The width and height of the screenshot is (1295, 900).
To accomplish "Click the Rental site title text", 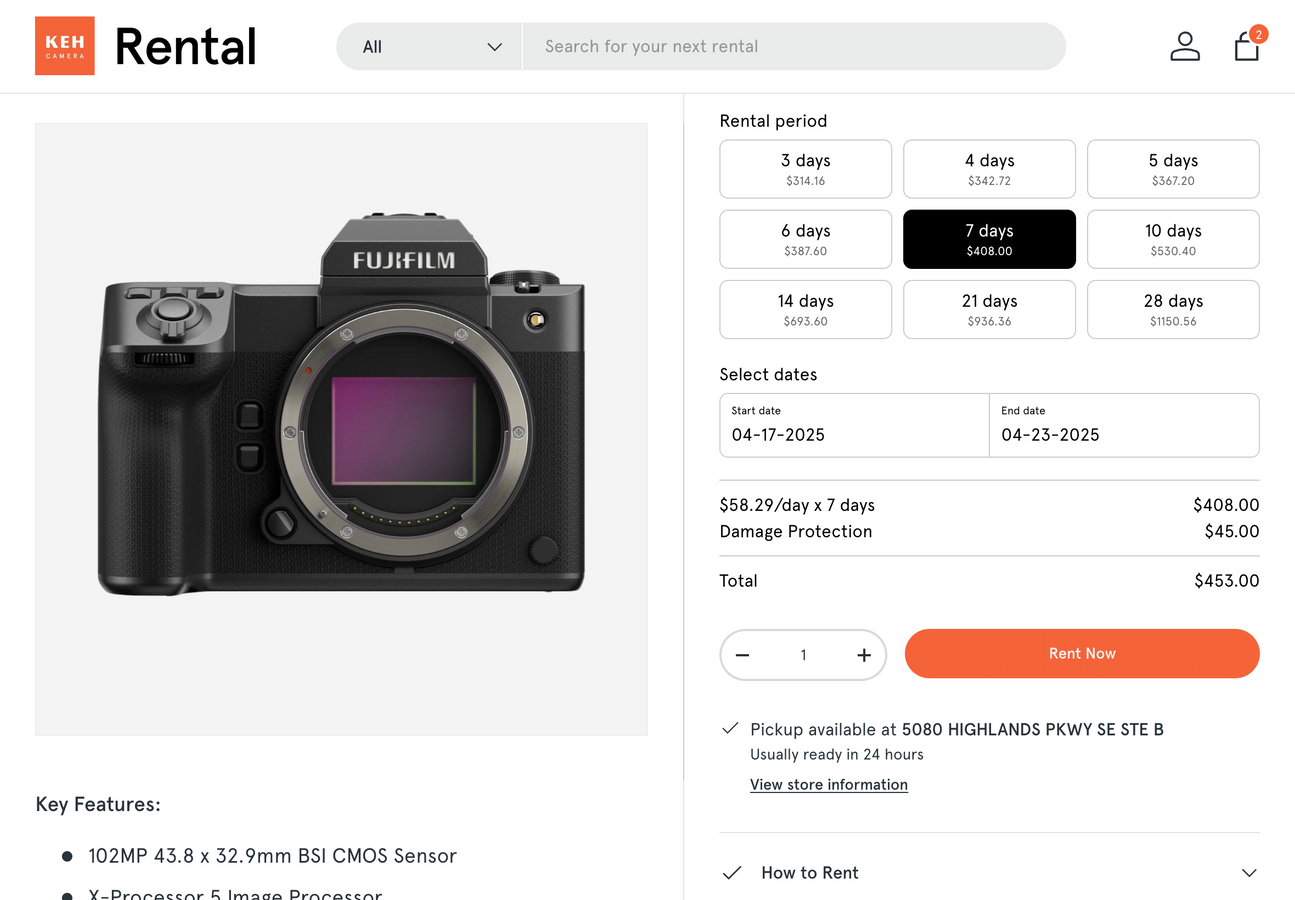I will coord(186,47).
